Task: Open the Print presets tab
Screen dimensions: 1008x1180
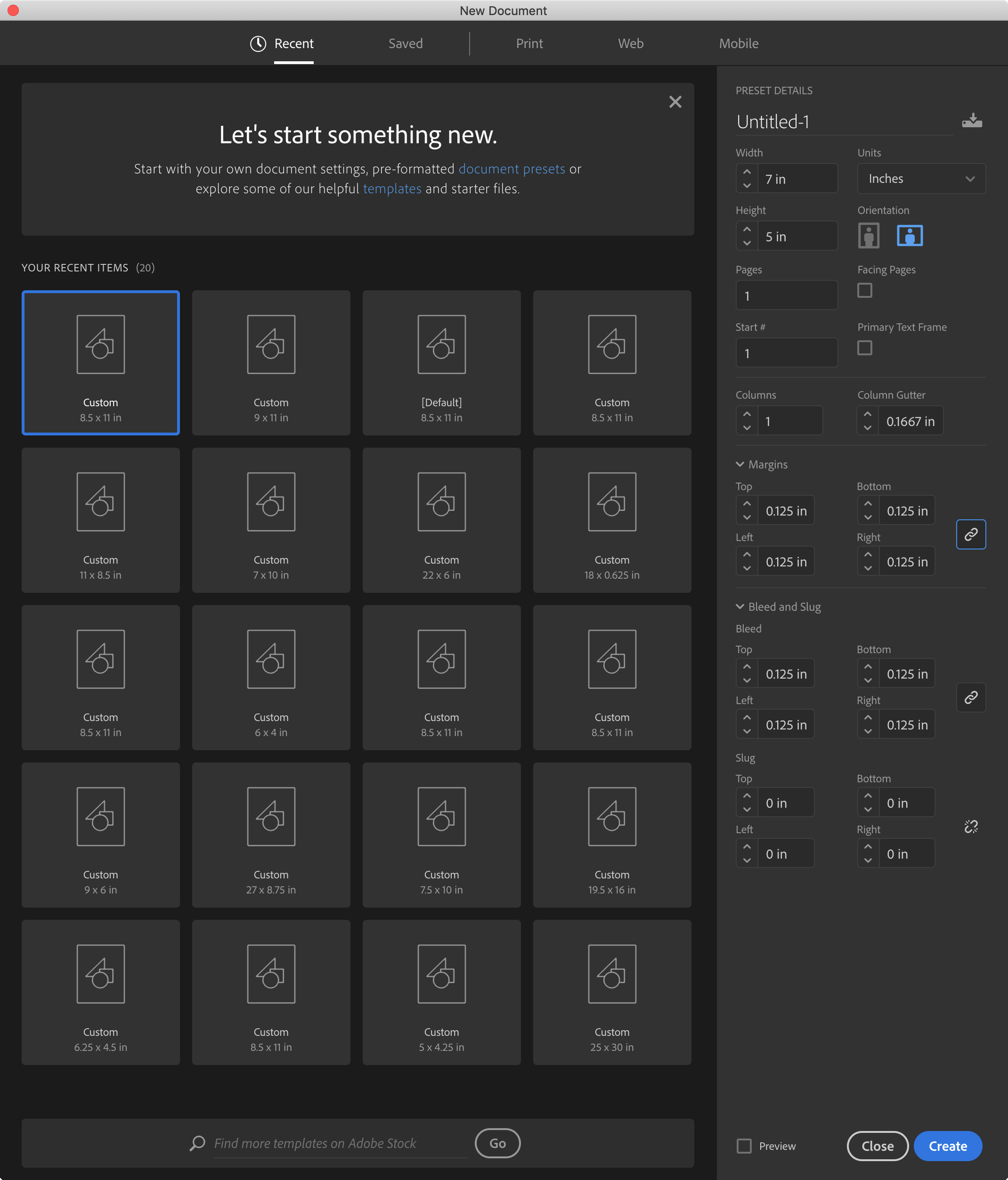Action: pos(529,44)
